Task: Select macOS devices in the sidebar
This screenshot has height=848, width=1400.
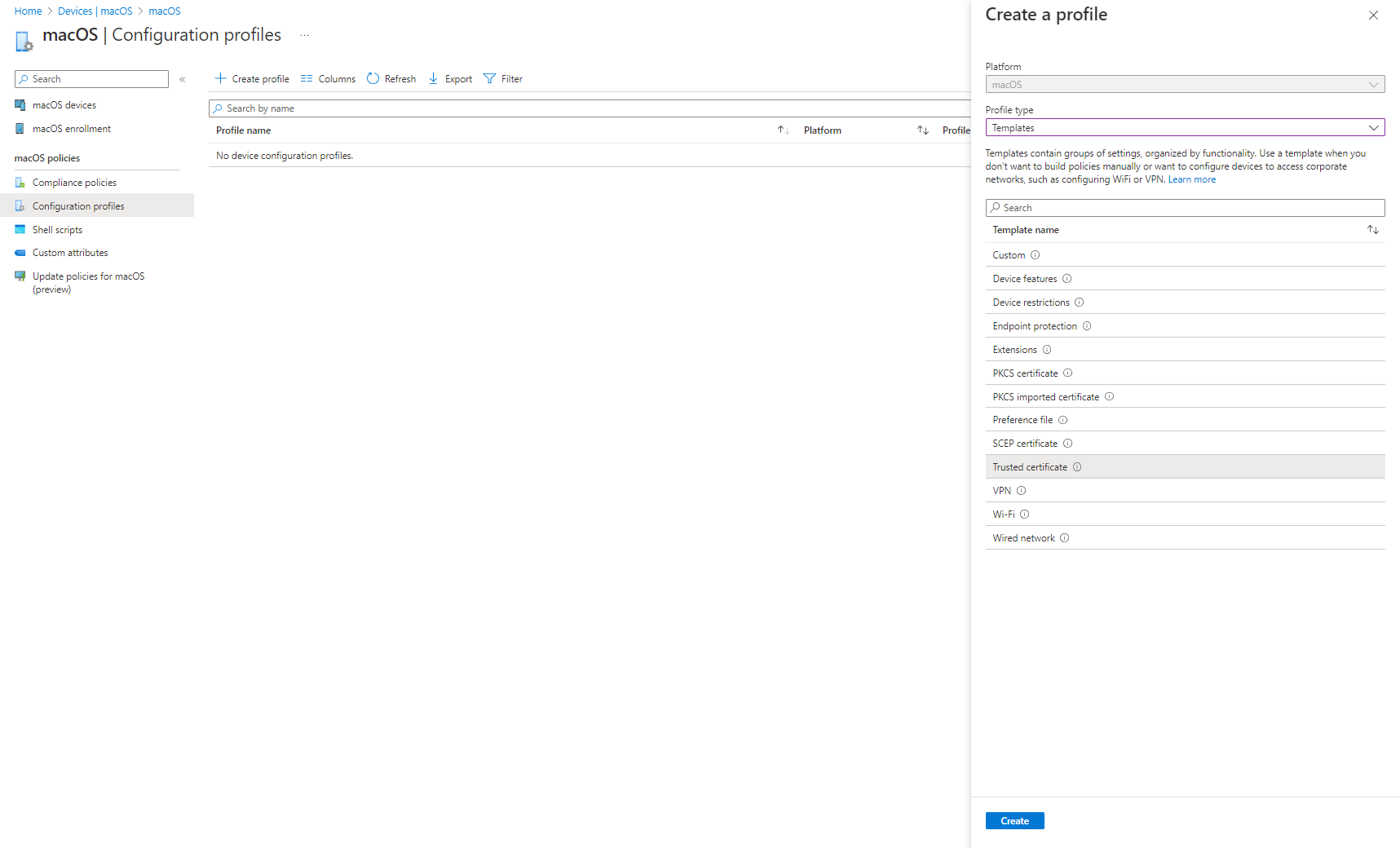Action: click(64, 104)
